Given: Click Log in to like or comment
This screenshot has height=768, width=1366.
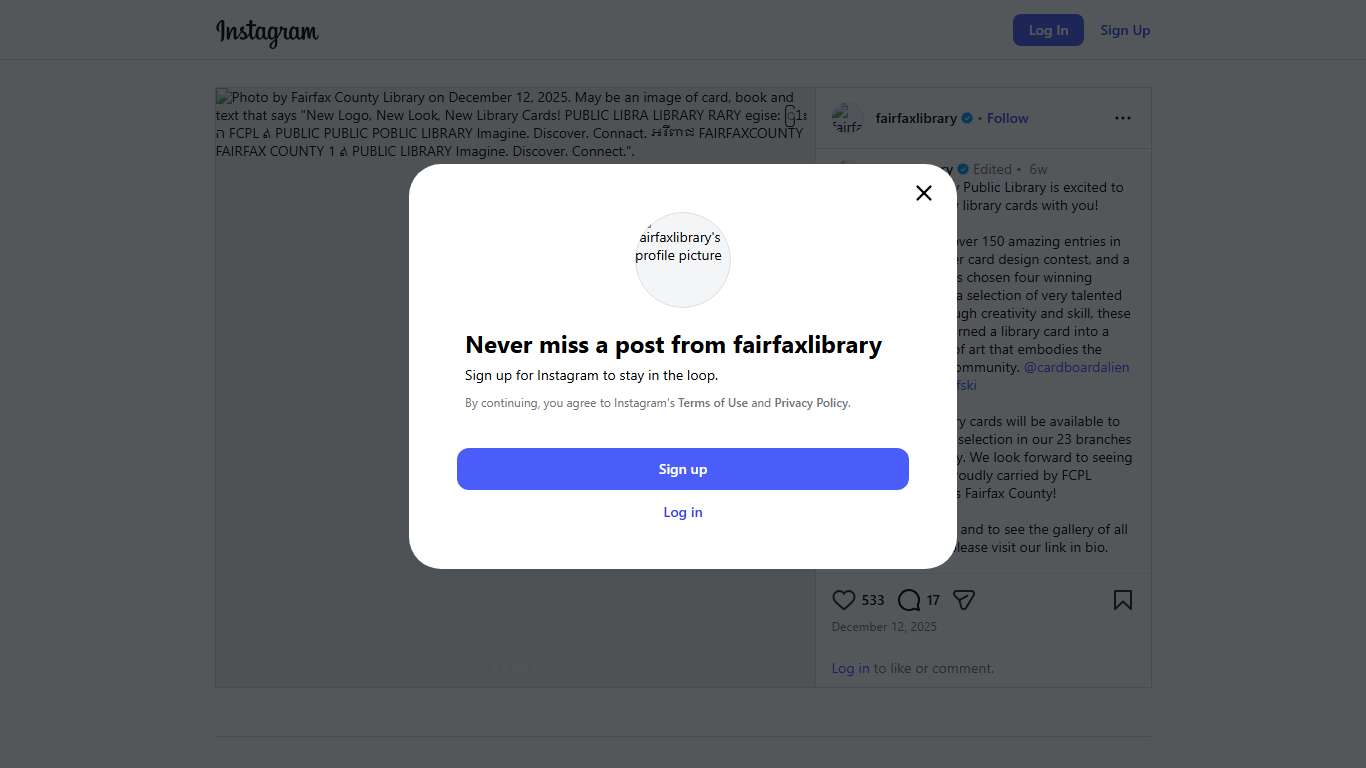Looking at the screenshot, I should pos(850,668).
